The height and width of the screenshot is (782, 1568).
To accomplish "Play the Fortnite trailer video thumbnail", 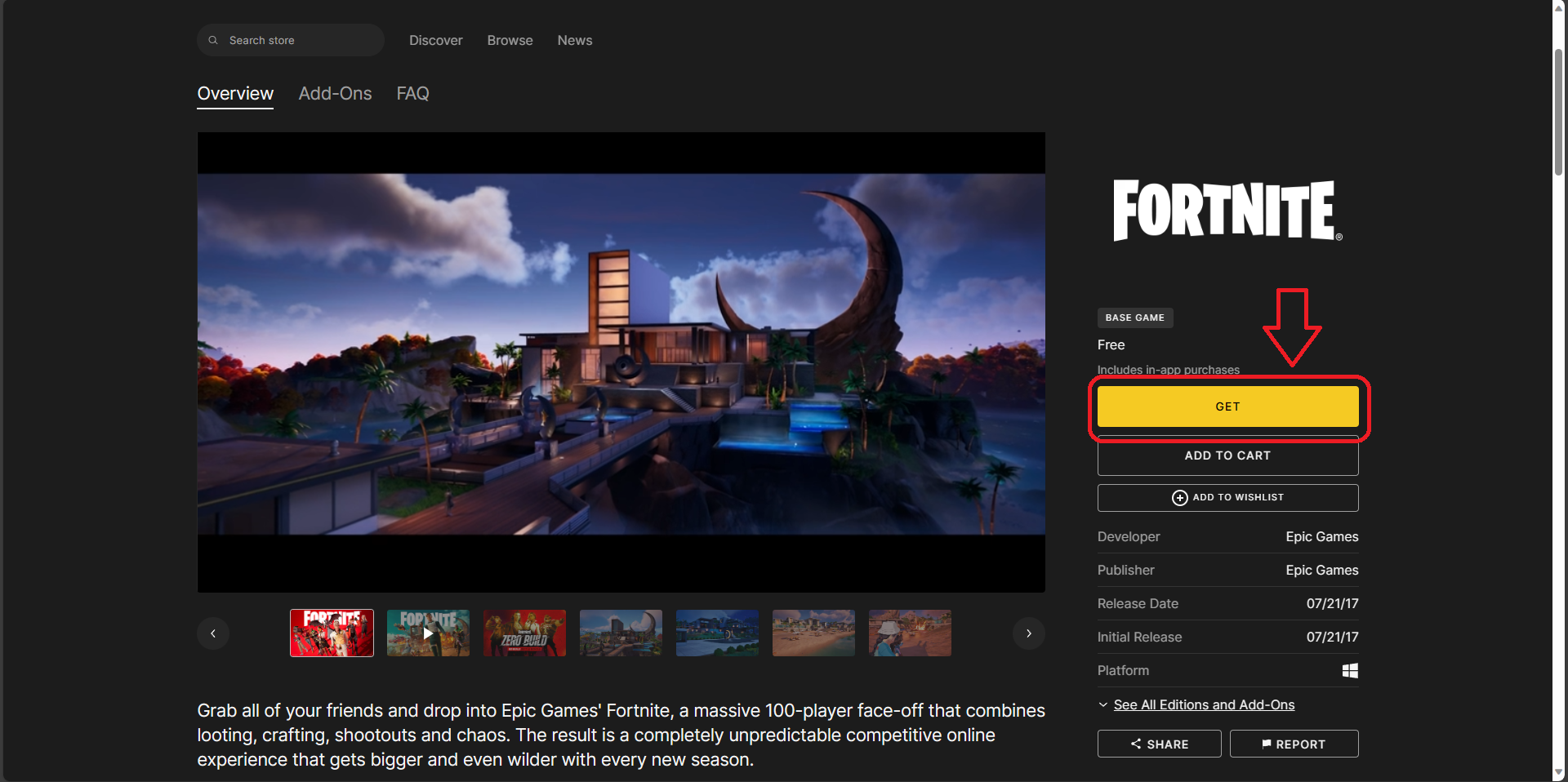I will tap(428, 633).
